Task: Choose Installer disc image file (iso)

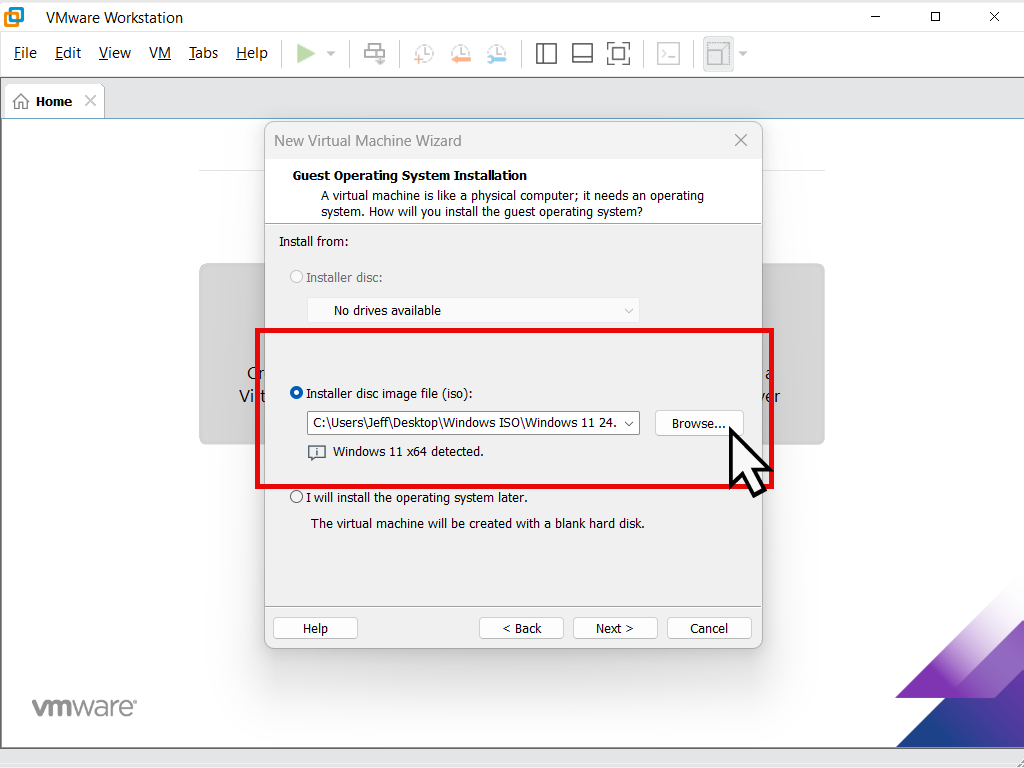Action: pyautogui.click(x=296, y=393)
